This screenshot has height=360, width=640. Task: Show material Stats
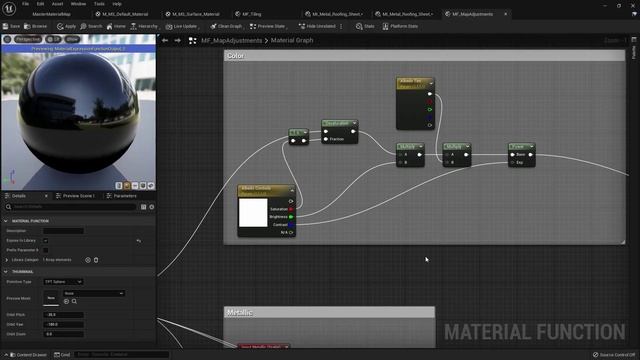[x=365, y=26]
